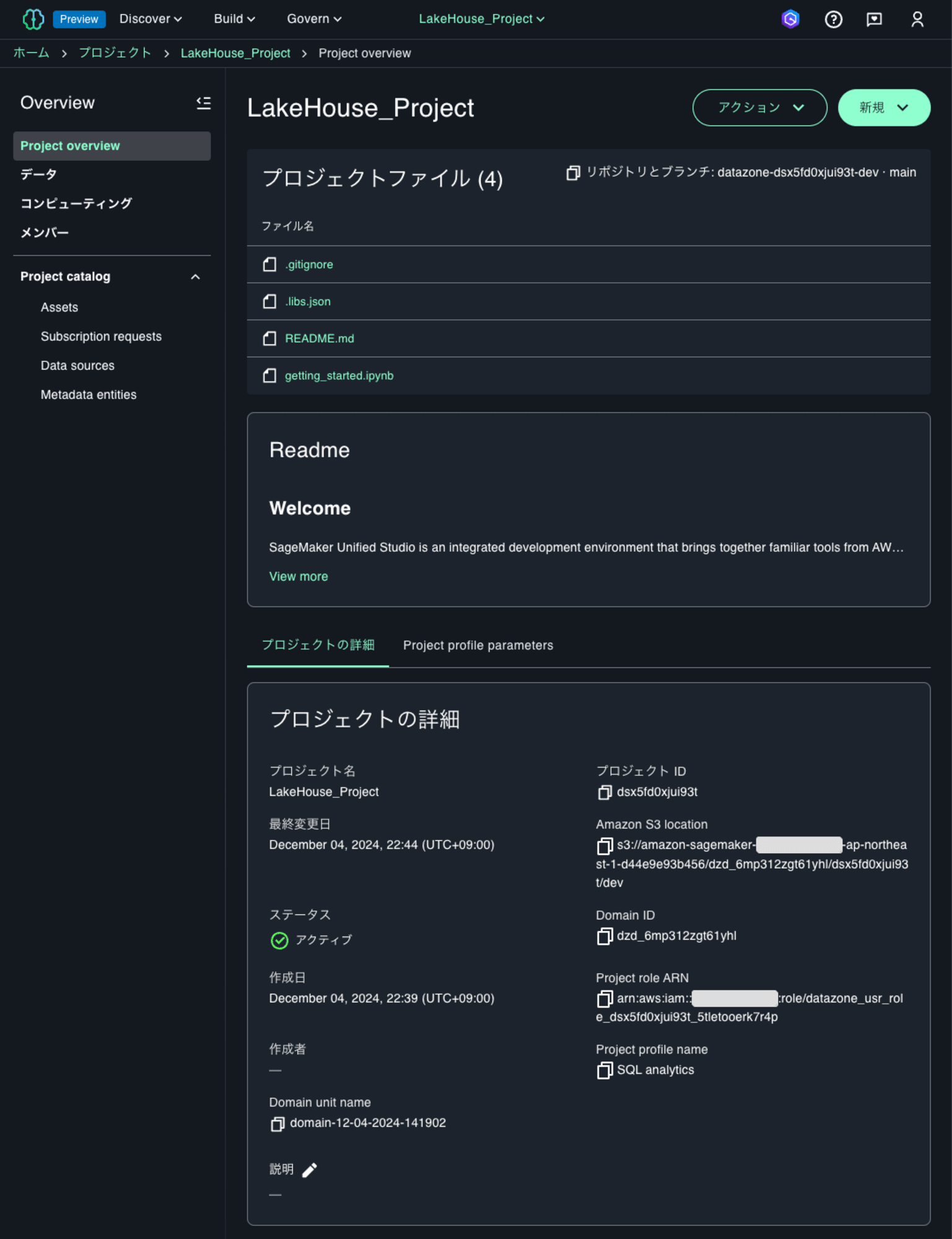Open the help question mark icon
Screen dimensions: 952x1239
834,19
